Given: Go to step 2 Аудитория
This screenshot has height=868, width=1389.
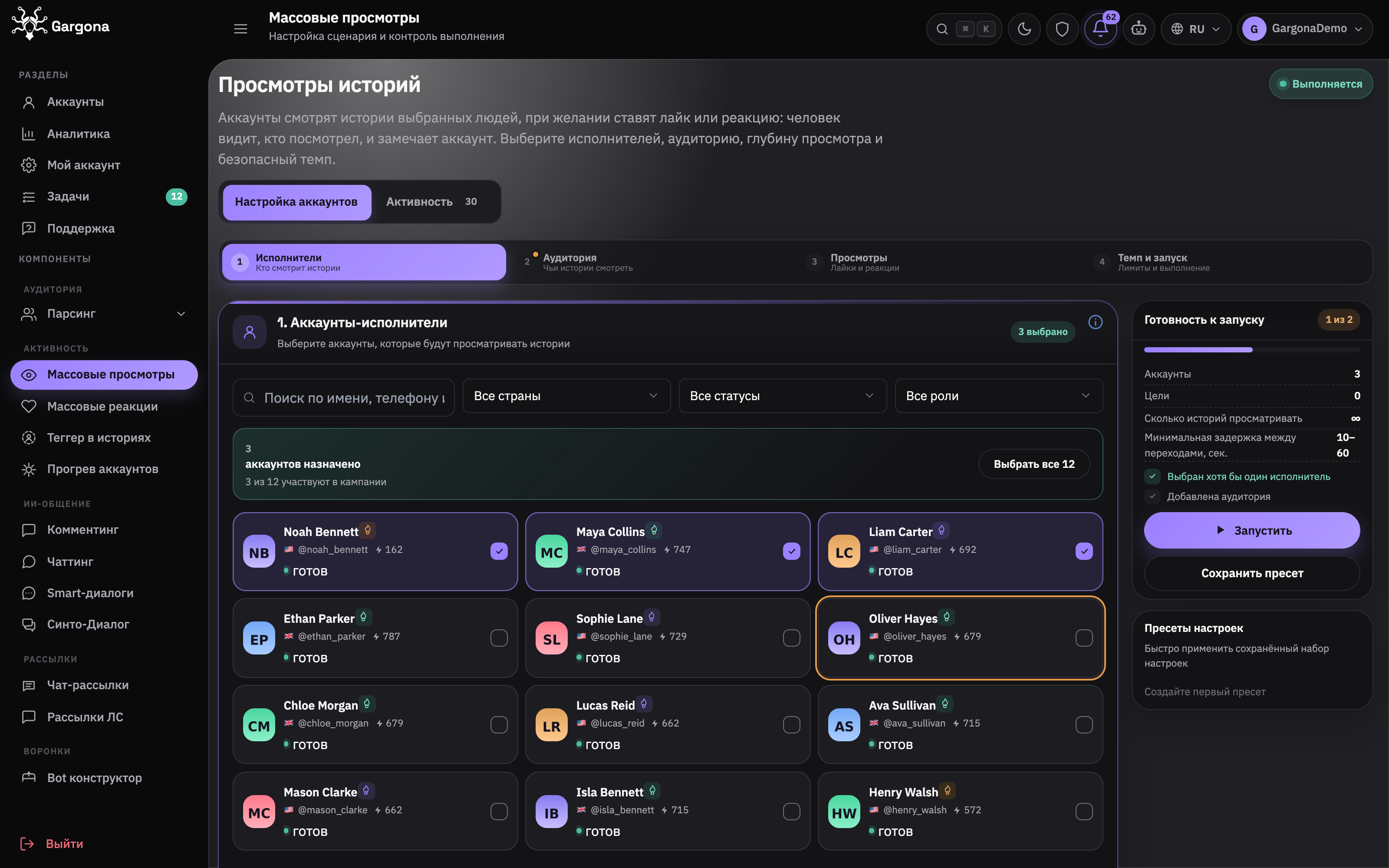Looking at the screenshot, I should click(652, 262).
